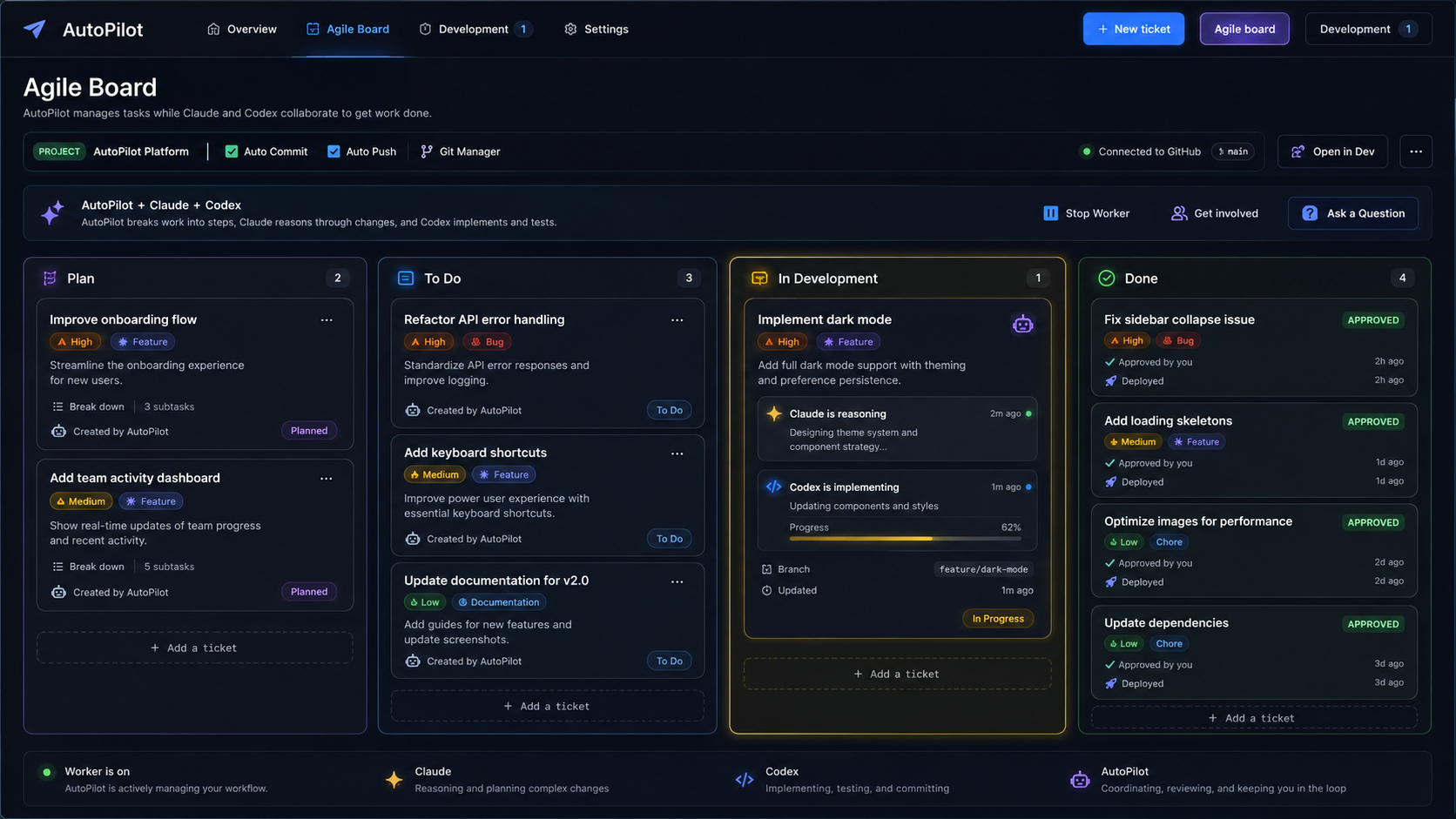1456x819 pixels.
Task: Click the robot icon on Implement dark mode
Action: 1023,325
